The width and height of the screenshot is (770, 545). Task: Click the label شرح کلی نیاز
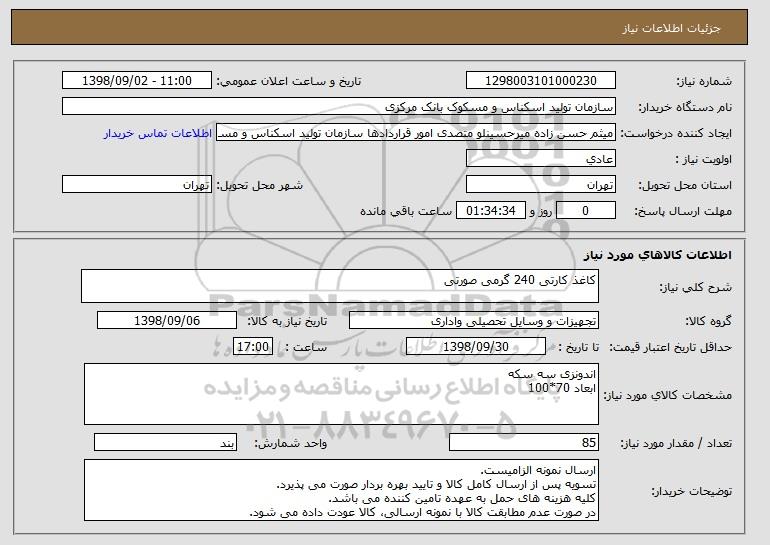[x=695, y=287]
